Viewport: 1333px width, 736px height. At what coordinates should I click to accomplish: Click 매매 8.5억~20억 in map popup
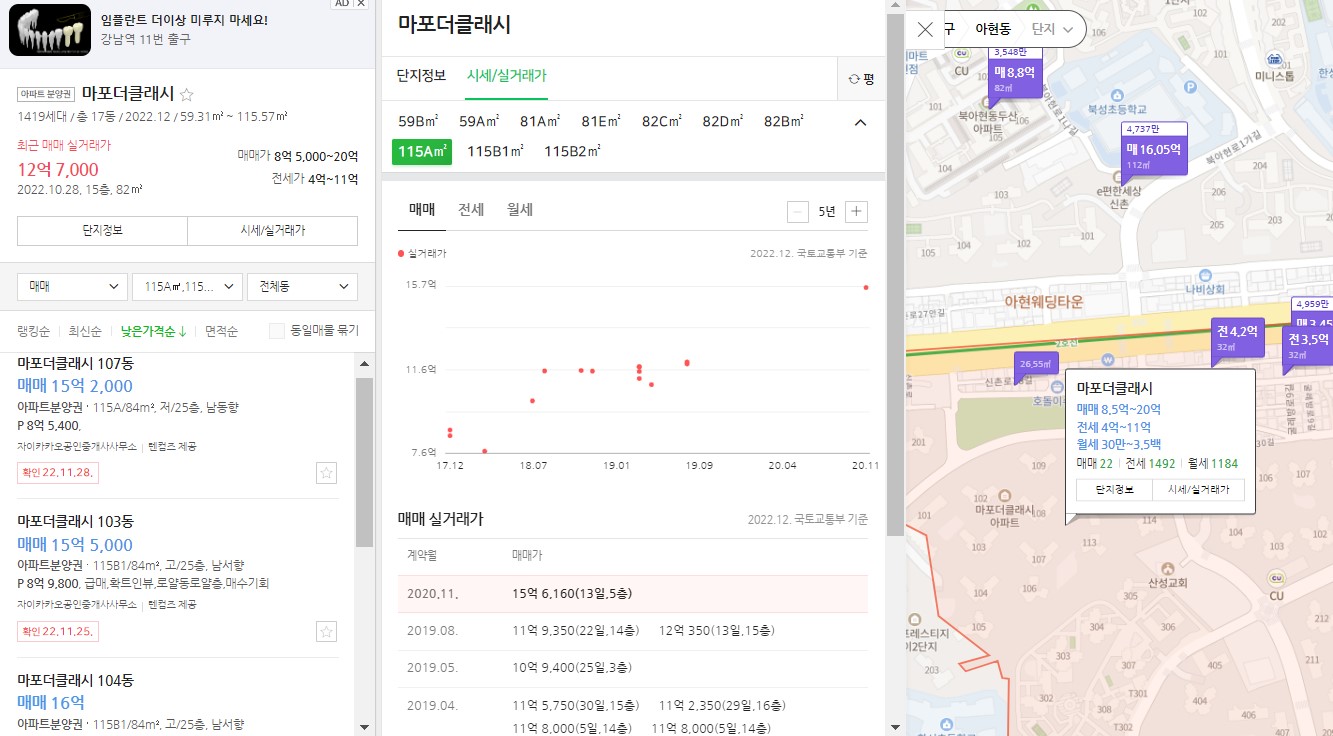pos(1119,409)
